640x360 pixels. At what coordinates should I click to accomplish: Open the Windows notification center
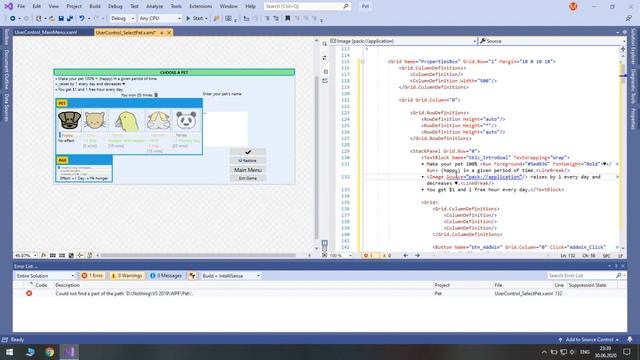coord(627,352)
